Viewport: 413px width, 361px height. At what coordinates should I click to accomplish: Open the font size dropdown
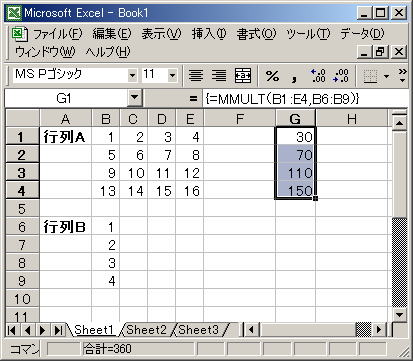172,75
